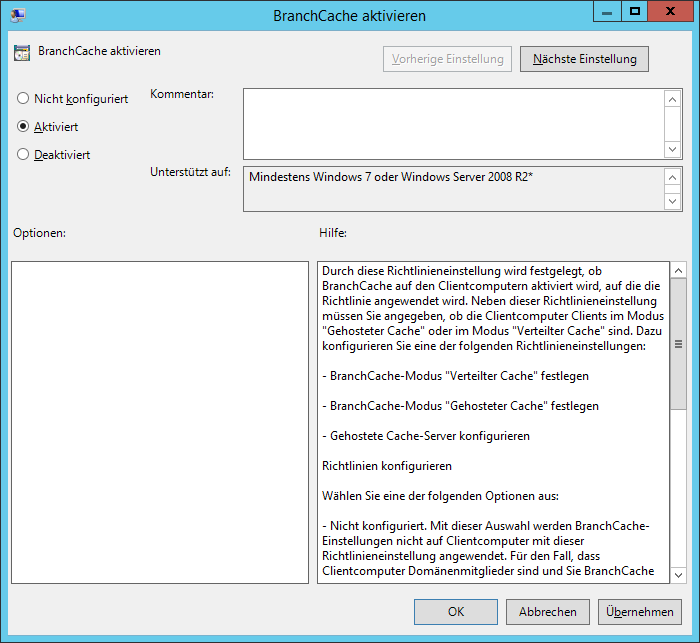The width and height of the screenshot is (700, 643).
Task: Click the Vorherige Einstellung button
Action: pos(447,59)
